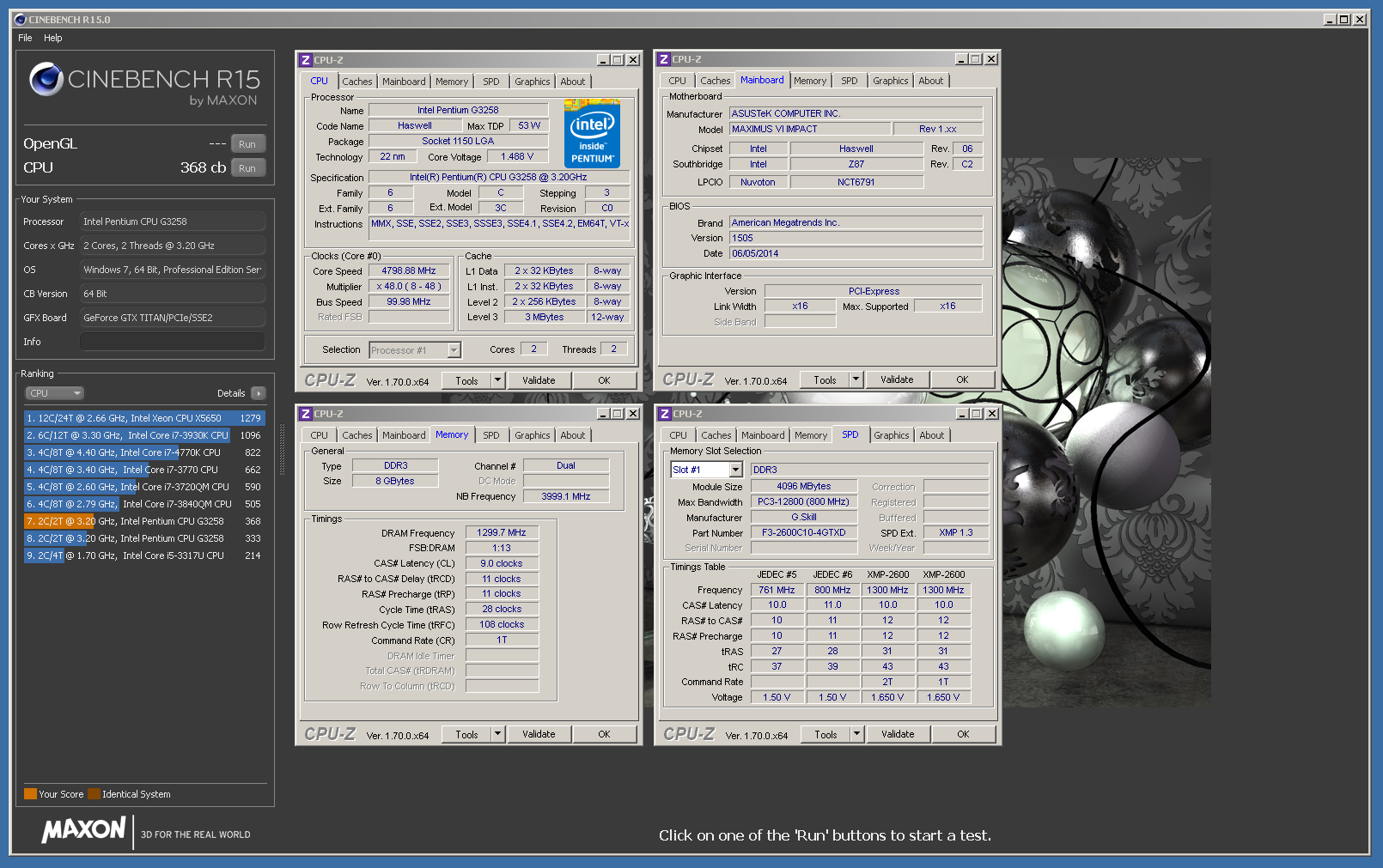
Task: Expand Tools arrow in CPU window
Action: click(x=497, y=380)
